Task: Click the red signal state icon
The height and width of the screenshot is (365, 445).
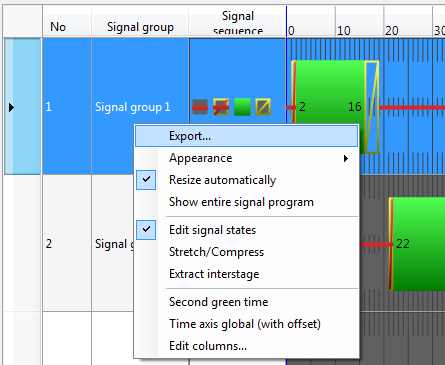Action: [200, 107]
